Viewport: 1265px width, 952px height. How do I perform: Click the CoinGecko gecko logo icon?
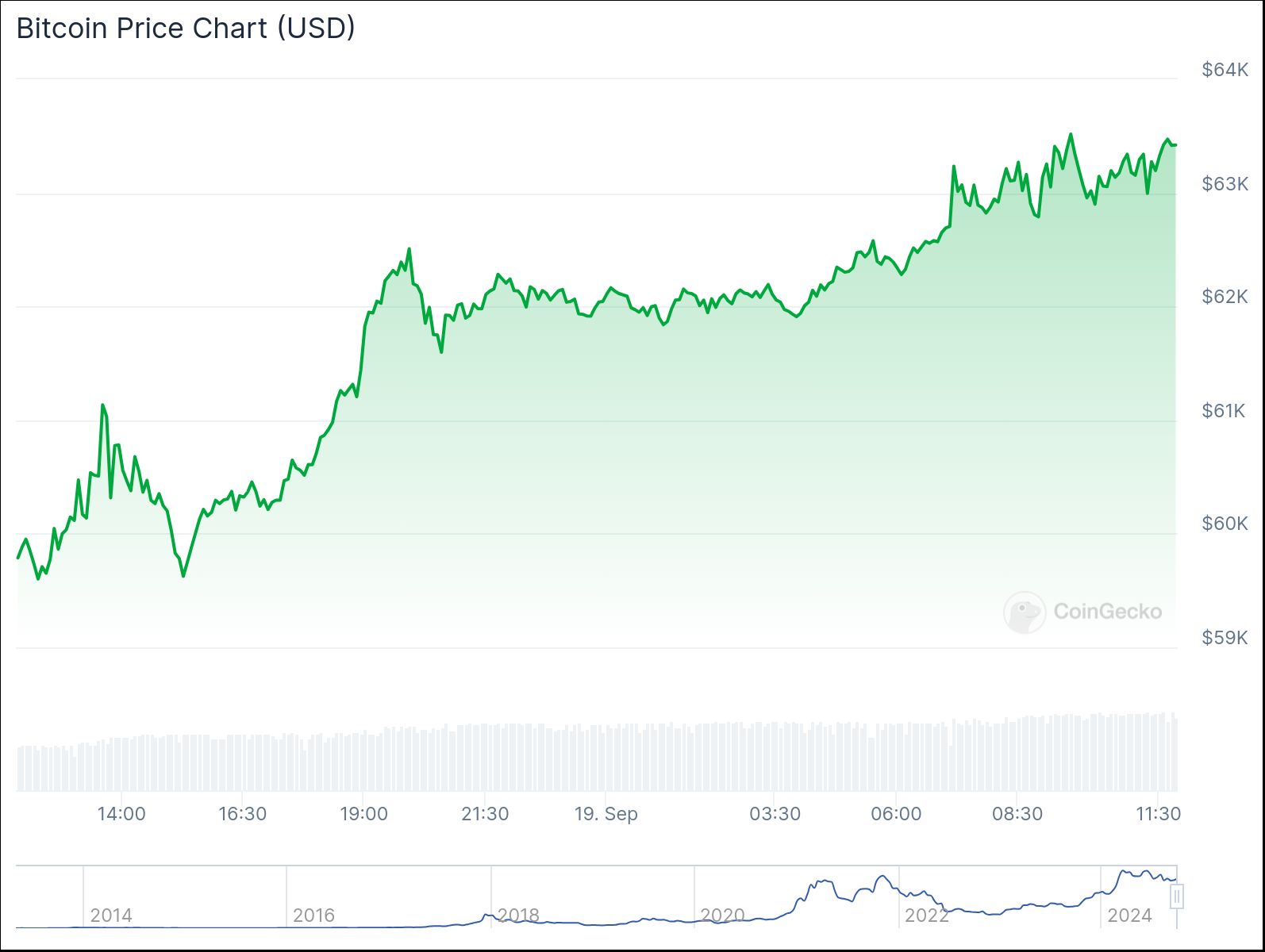click(1024, 612)
